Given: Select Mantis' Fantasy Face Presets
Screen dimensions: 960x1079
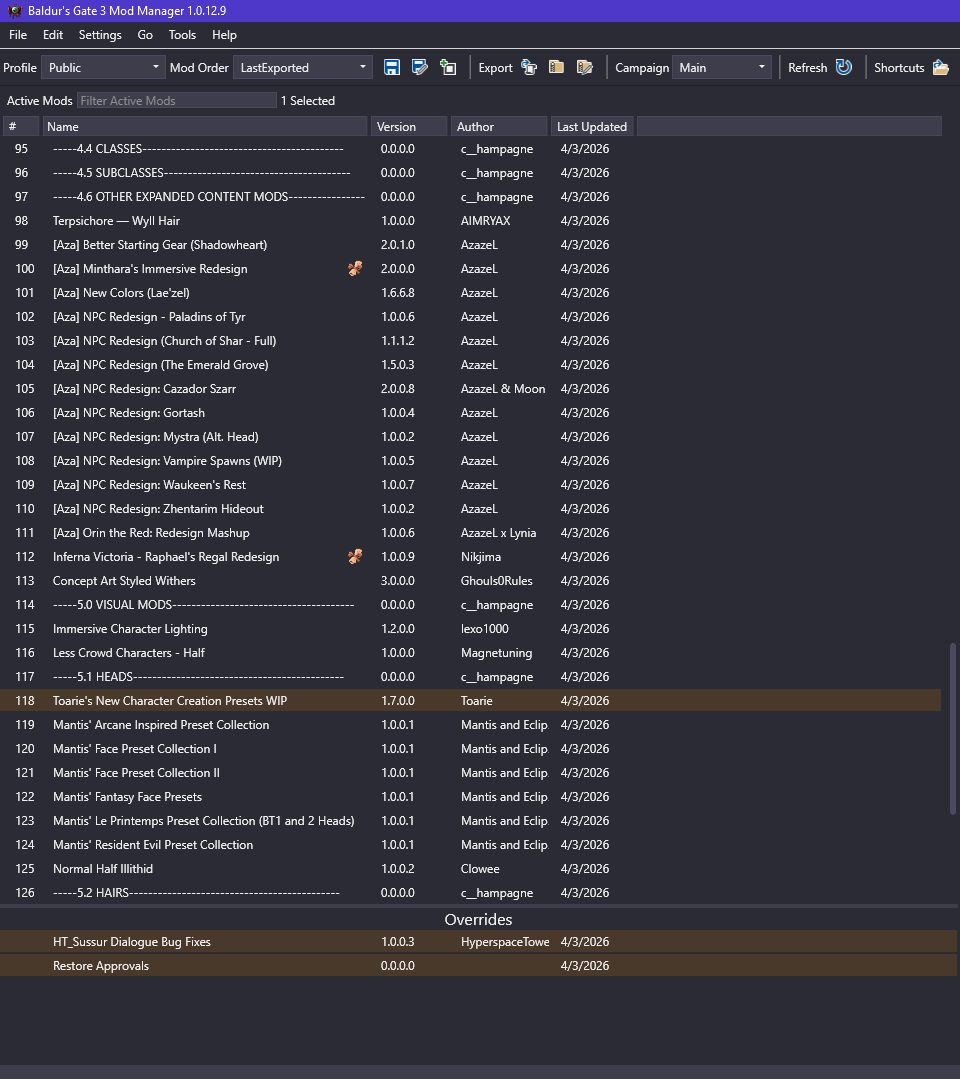Looking at the screenshot, I should coord(471,797).
